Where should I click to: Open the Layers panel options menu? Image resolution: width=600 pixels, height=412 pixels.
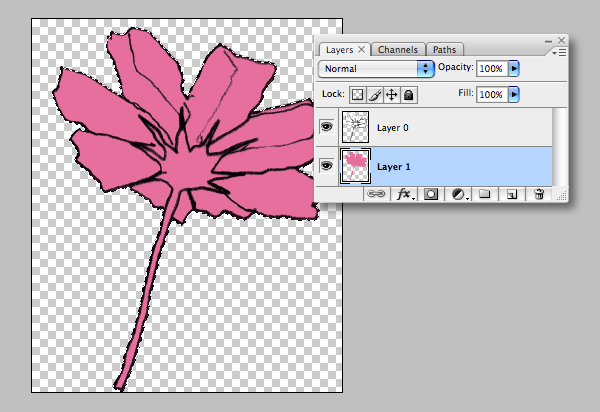(559, 51)
